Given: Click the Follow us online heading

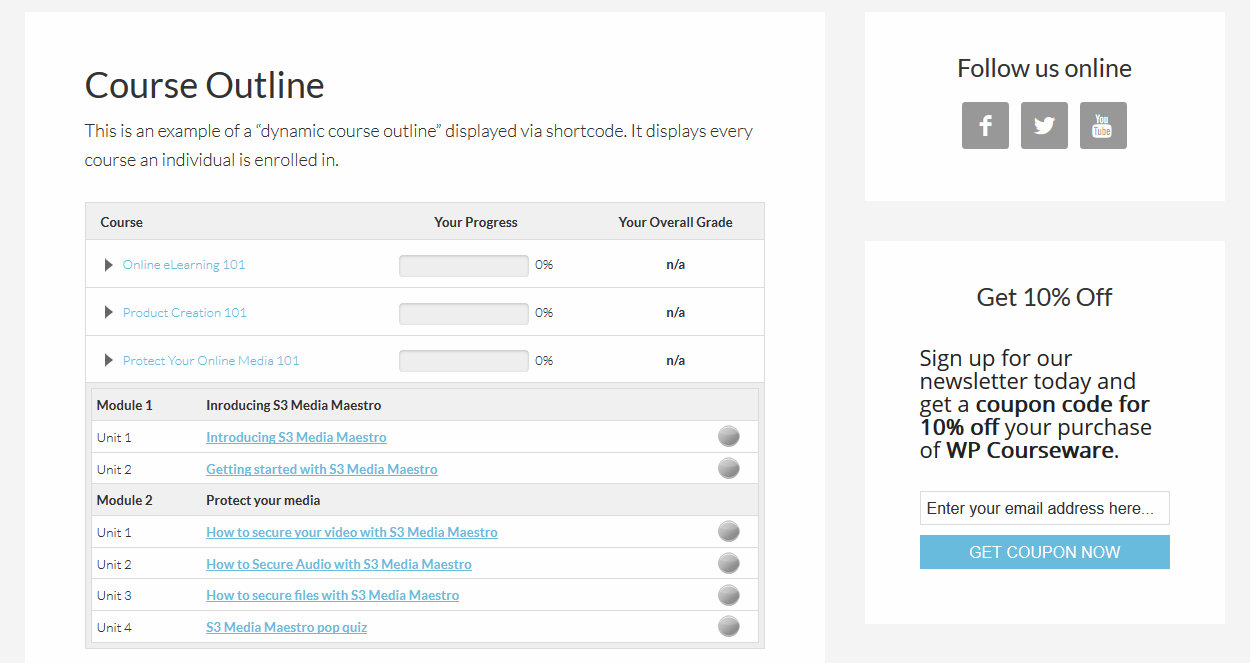Looking at the screenshot, I should point(1045,68).
